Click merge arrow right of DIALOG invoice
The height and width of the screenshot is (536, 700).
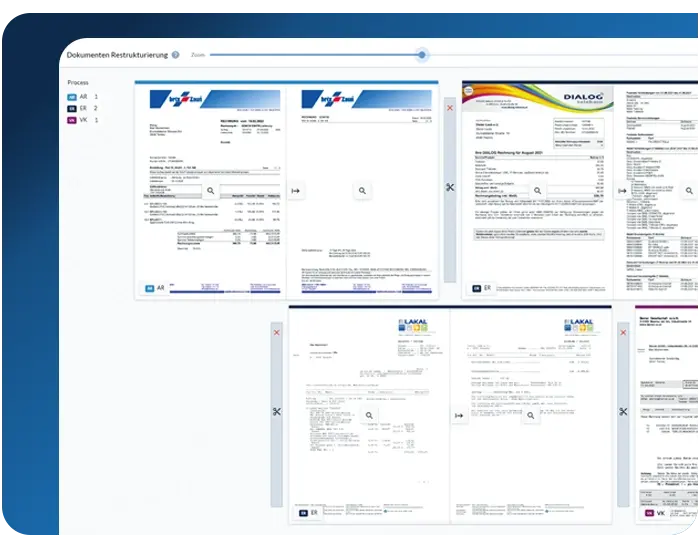point(622,191)
